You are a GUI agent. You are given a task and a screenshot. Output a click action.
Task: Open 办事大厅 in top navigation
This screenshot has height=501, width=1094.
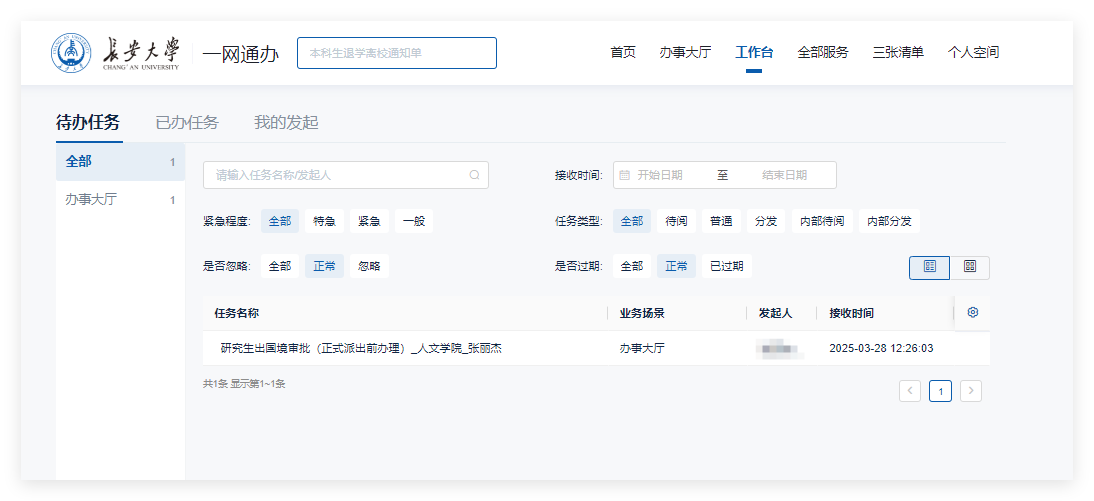[685, 52]
